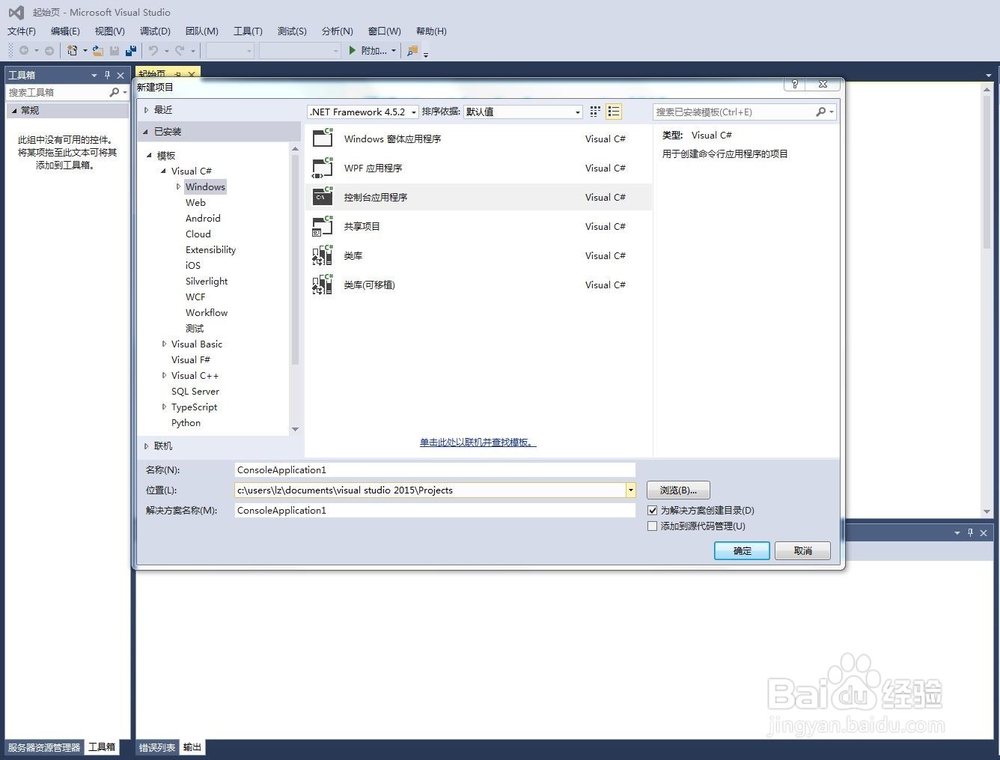Expand the 联机 section

coord(146,446)
